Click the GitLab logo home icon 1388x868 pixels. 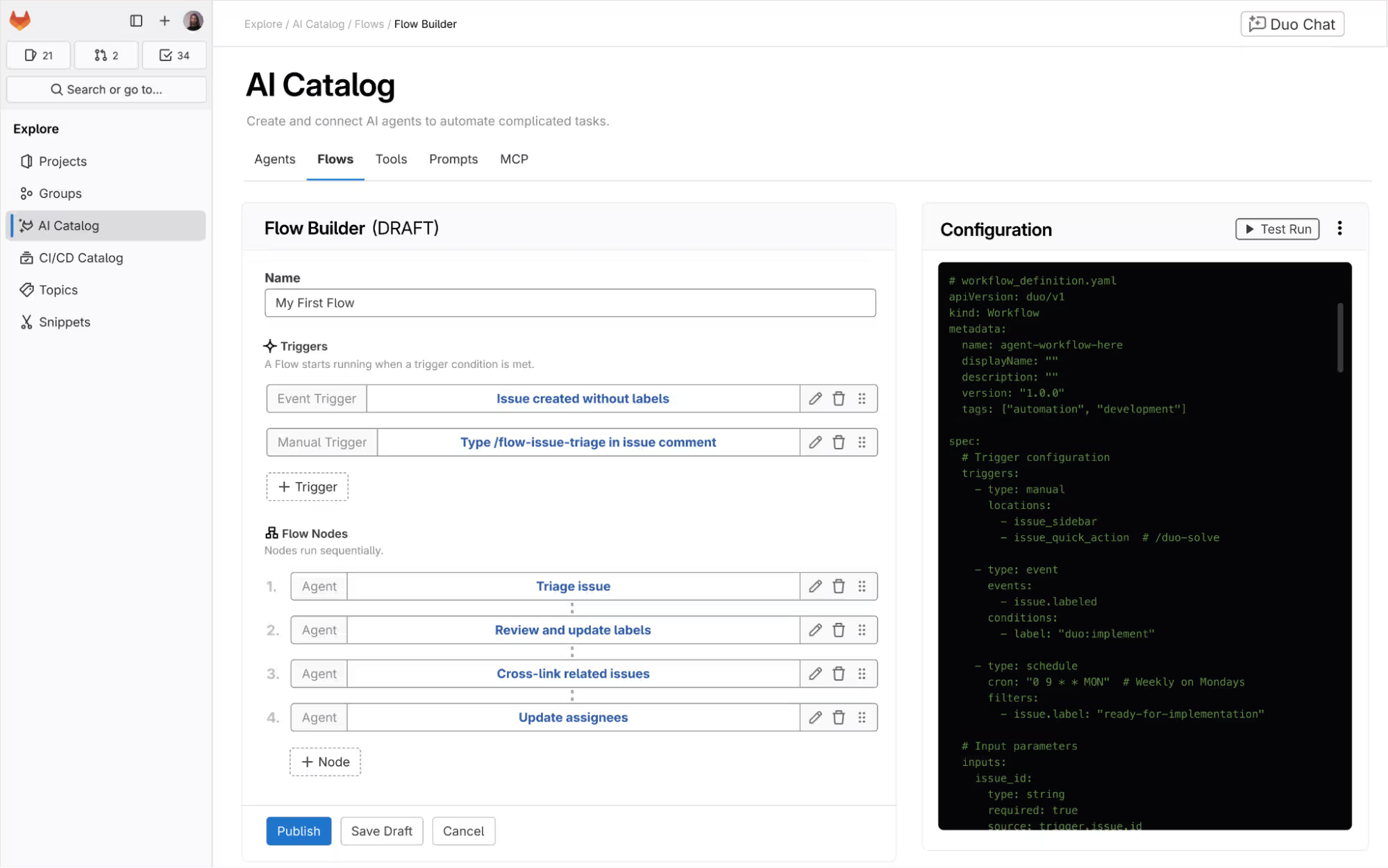pyautogui.click(x=20, y=21)
